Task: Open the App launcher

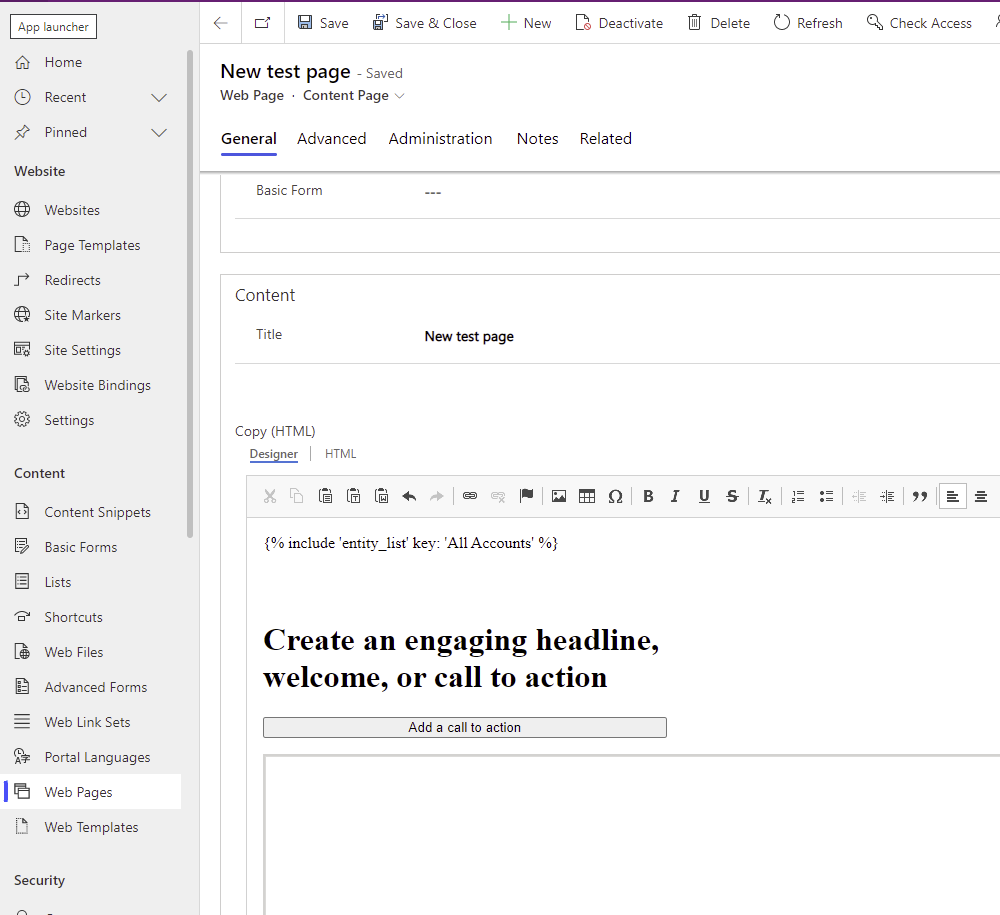Action: point(54,27)
